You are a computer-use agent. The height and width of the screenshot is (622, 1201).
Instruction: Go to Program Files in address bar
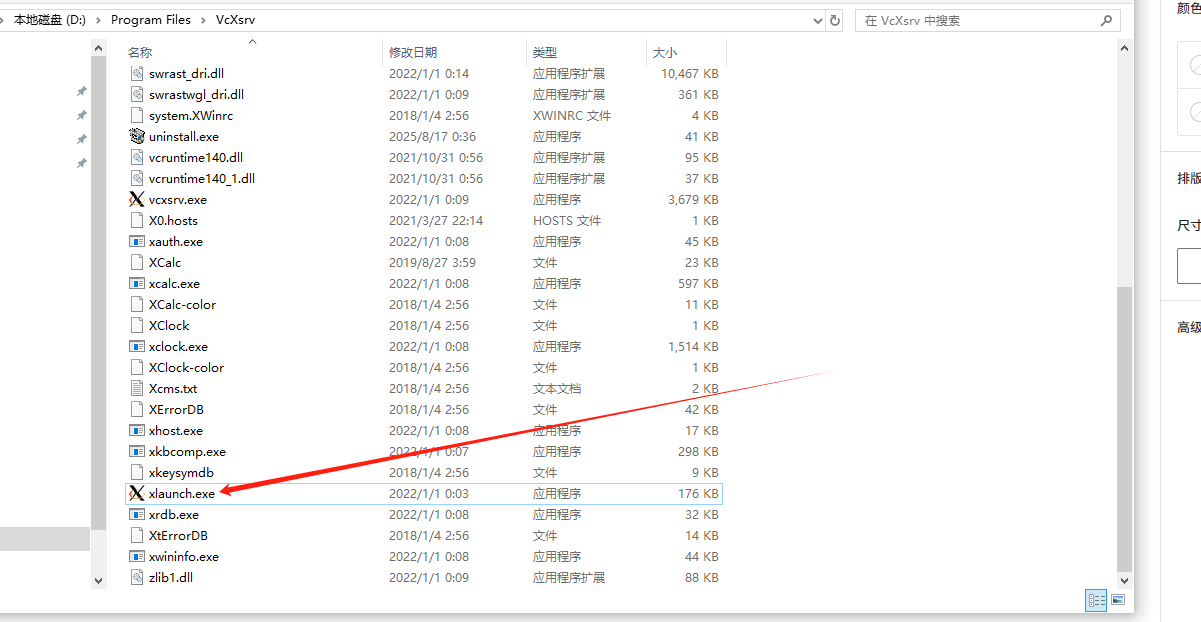151,20
